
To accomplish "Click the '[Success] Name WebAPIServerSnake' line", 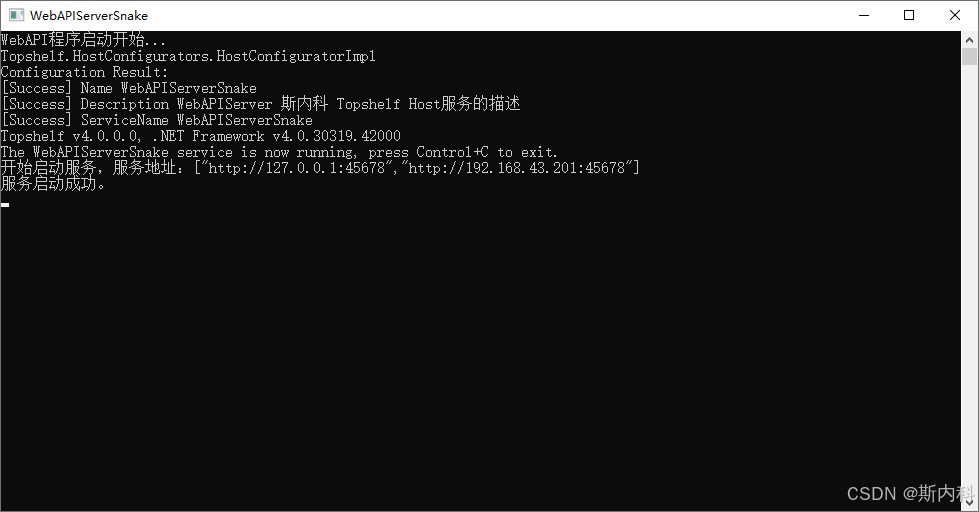I will click(129, 88).
